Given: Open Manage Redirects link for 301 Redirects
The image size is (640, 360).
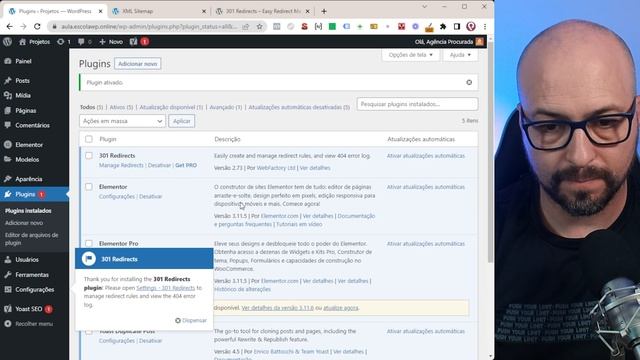Looking at the screenshot, I should pos(121,165).
